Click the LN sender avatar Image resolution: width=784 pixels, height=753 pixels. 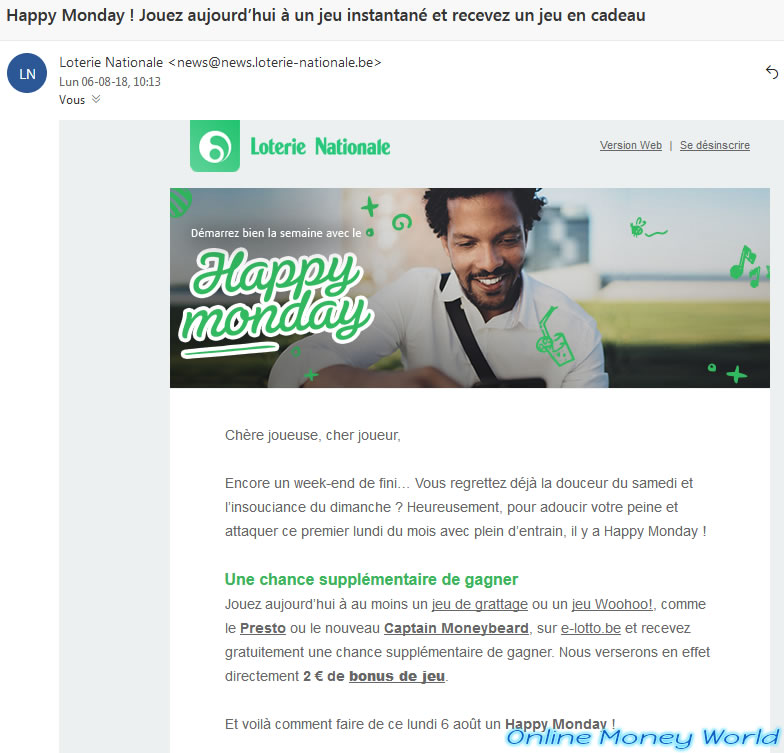(27, 74)
